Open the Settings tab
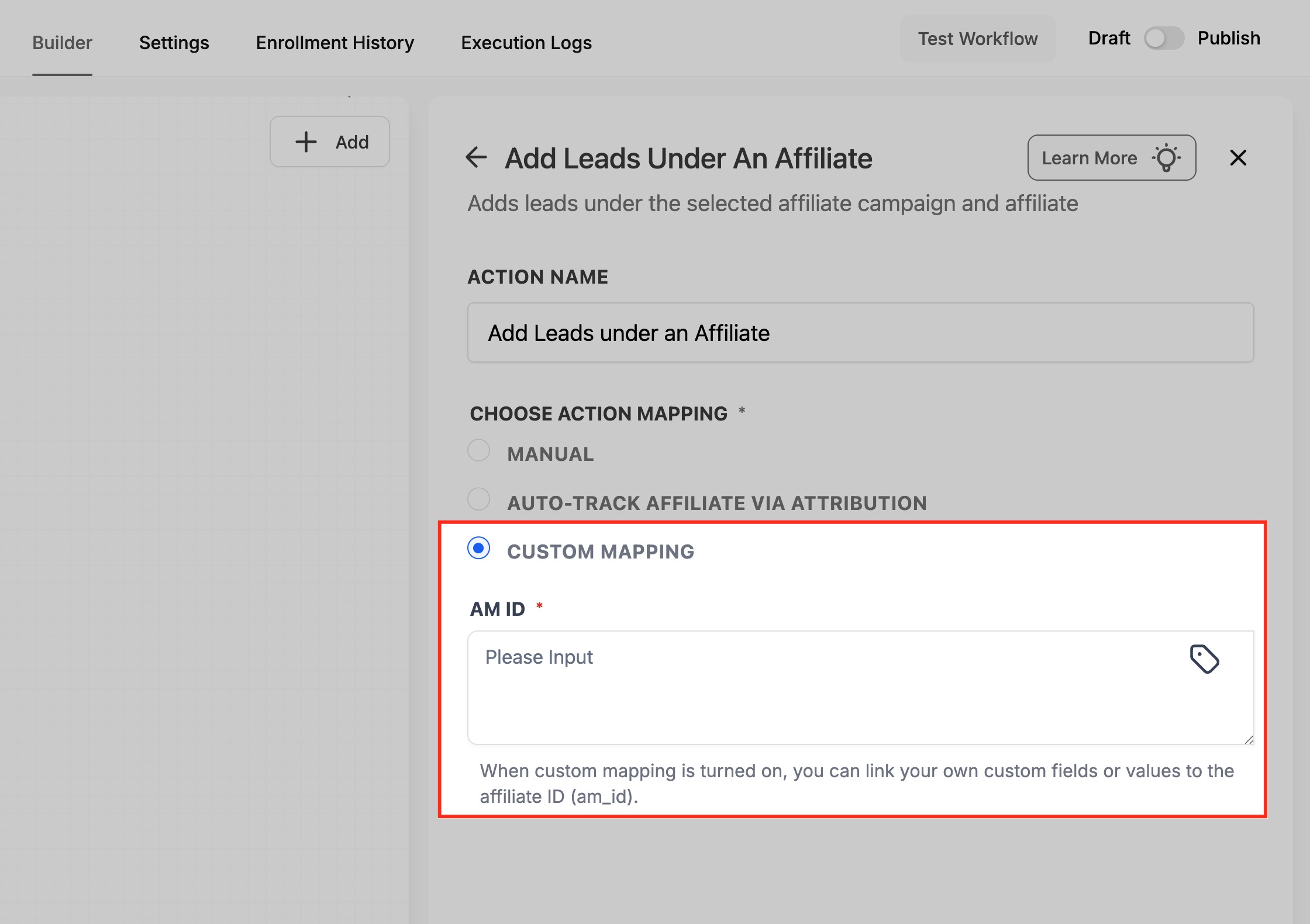This screenshot has height=924, width=1310. pos(174,43)
